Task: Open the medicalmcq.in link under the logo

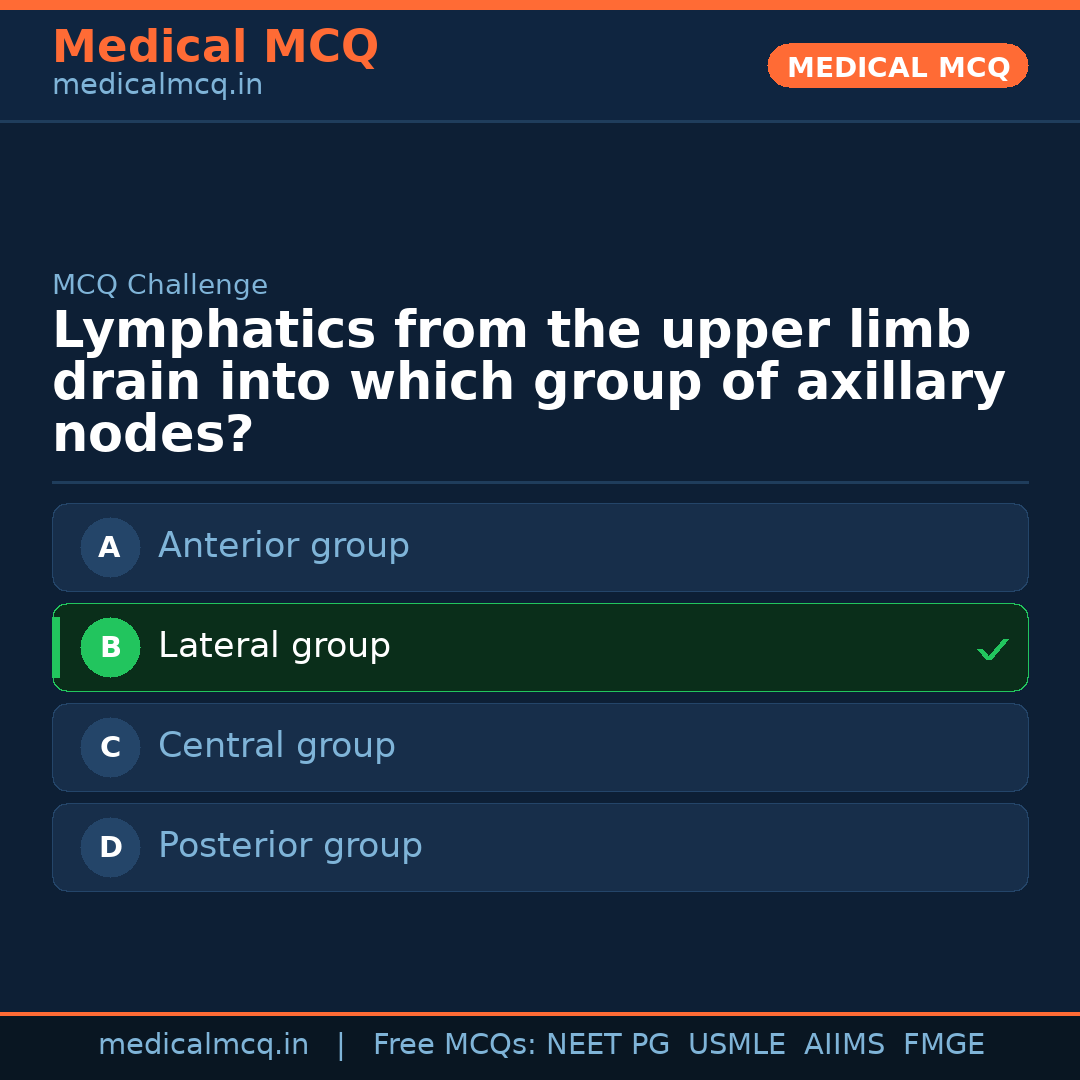Action: click(157, 85)
